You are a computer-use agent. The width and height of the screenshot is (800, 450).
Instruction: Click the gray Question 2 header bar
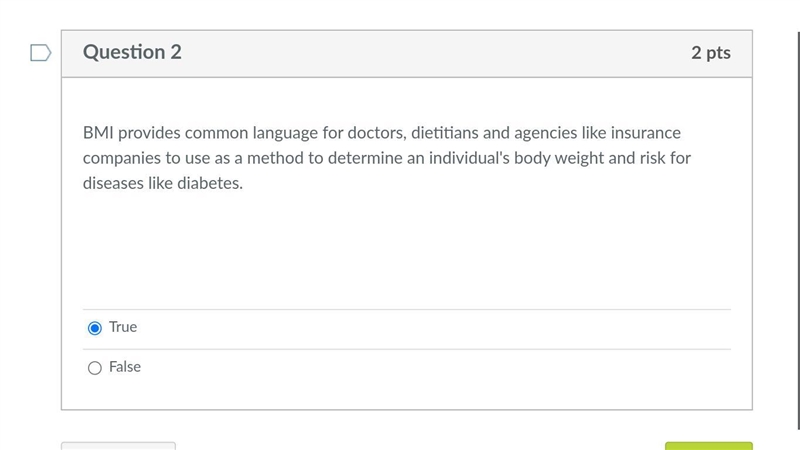[x=407, y=54]
